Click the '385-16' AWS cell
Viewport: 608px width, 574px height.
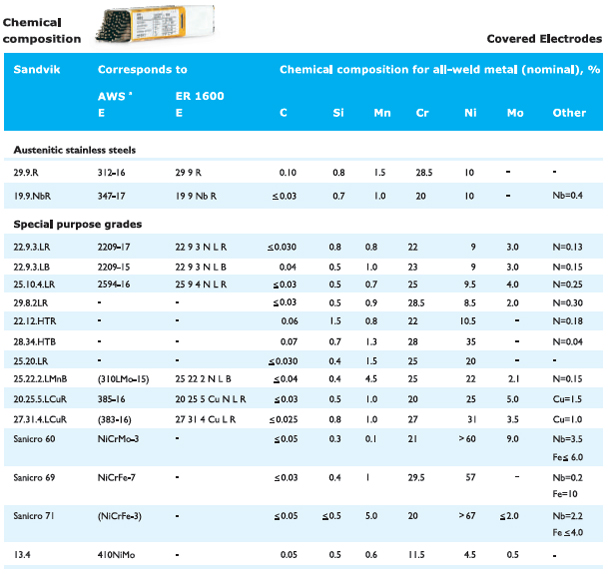(111, 399)
